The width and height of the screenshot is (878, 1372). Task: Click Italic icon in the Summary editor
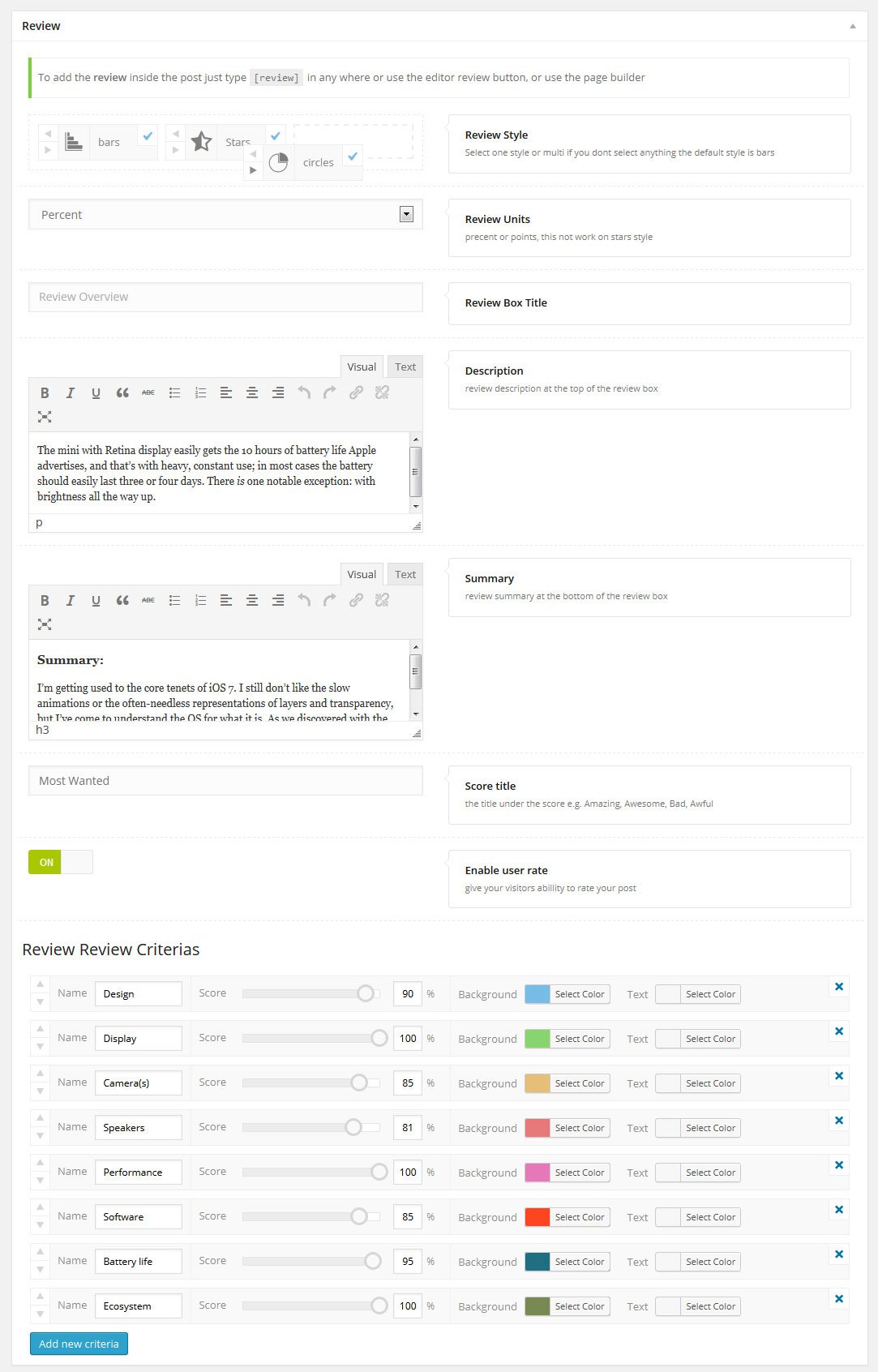(71, 601)
